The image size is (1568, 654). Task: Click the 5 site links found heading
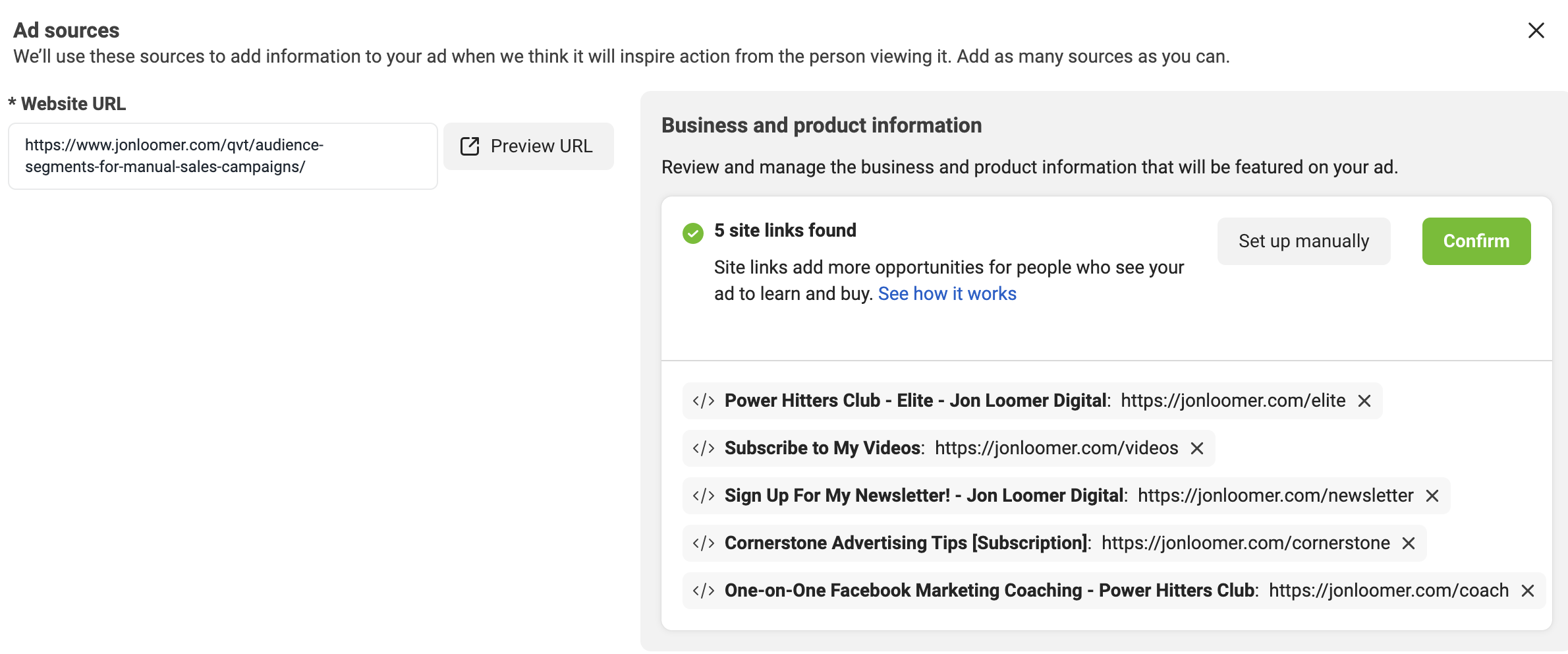coord(785,231)
